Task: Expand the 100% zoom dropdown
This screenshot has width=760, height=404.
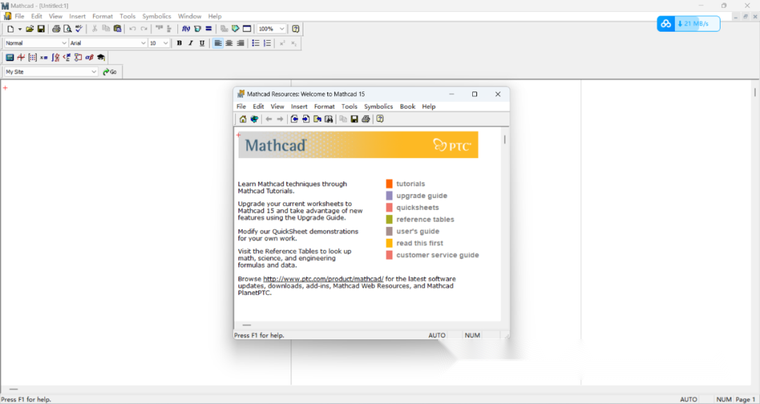Action: pyautogui.click(x=282, y=29)
